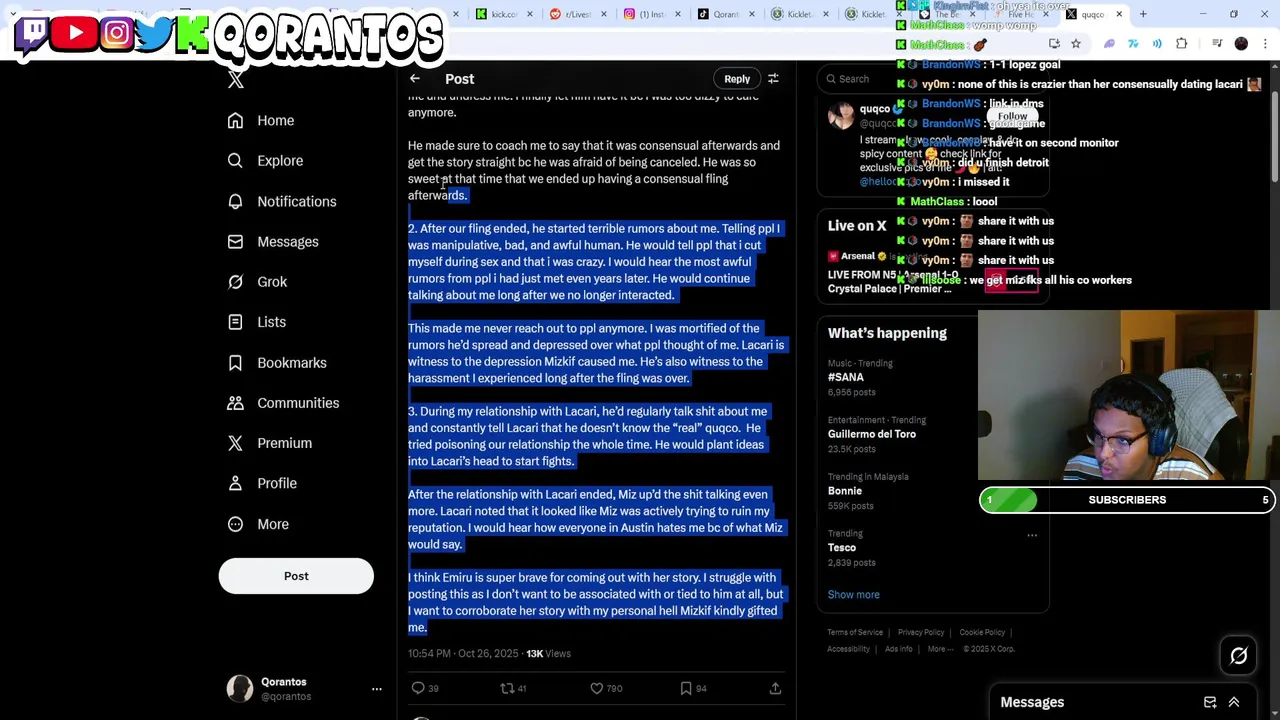This screenshot has height=720, width=1280.
Task: Open Terms of Service footer link
Action: [855, 632]
